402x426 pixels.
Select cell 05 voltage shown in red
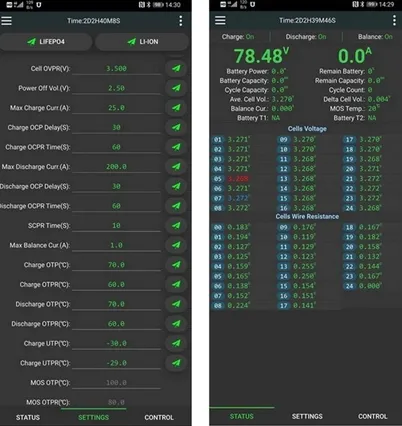click(238, 179)
